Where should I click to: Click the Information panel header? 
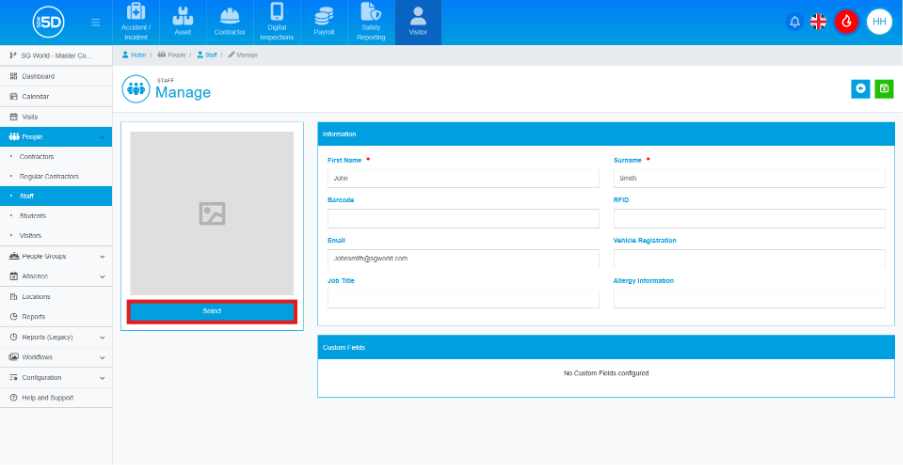pos(606,134)
